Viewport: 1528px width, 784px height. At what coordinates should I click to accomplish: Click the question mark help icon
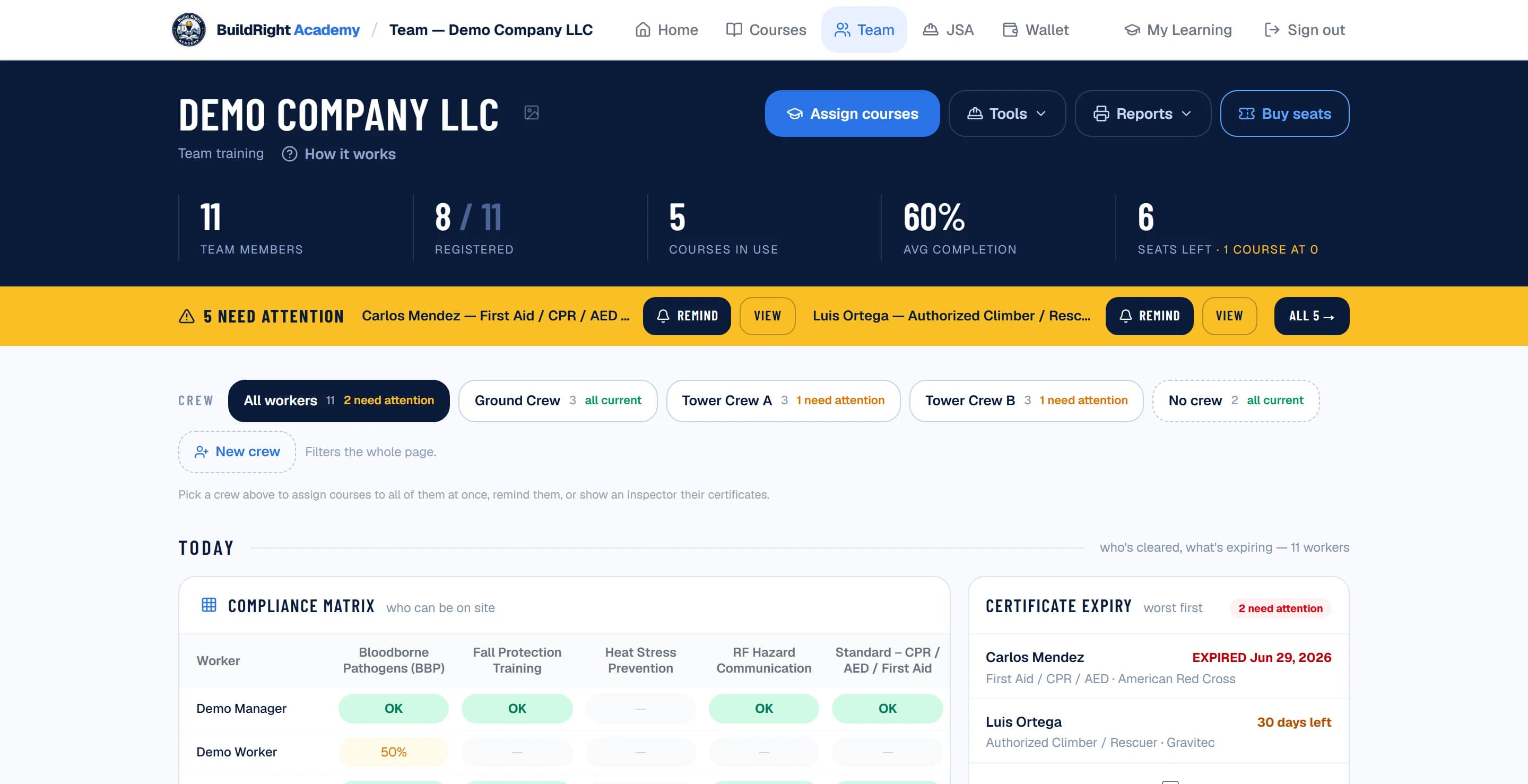[290, 154]
